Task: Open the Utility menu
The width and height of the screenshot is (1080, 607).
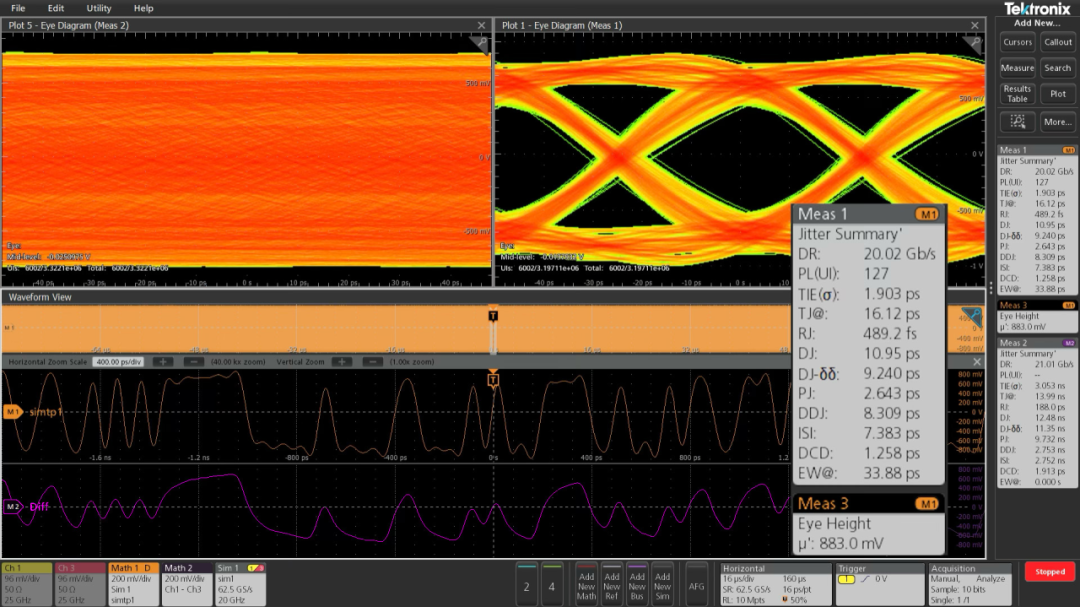Action: click(x=99, y=8)
